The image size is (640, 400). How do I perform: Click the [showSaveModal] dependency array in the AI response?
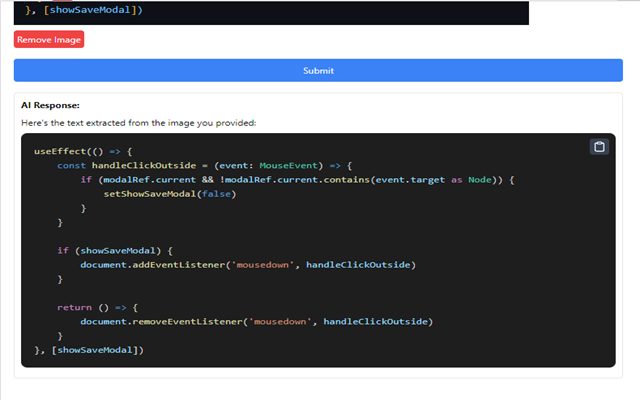[96, 350]
